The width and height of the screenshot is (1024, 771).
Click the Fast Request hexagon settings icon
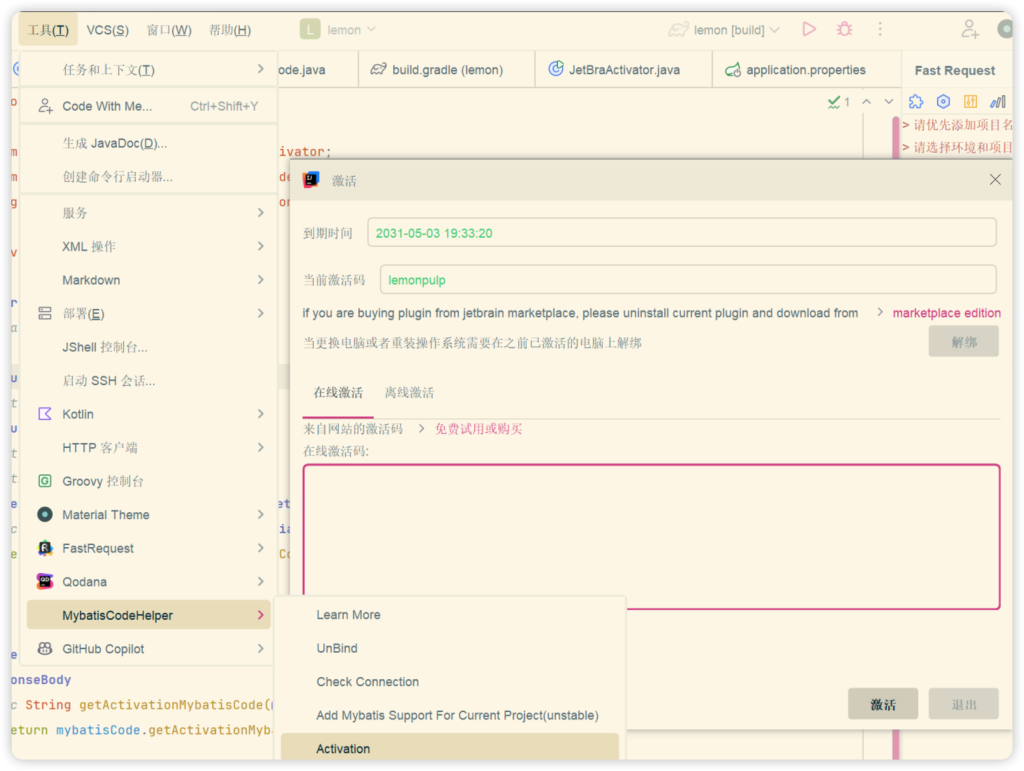943,102
